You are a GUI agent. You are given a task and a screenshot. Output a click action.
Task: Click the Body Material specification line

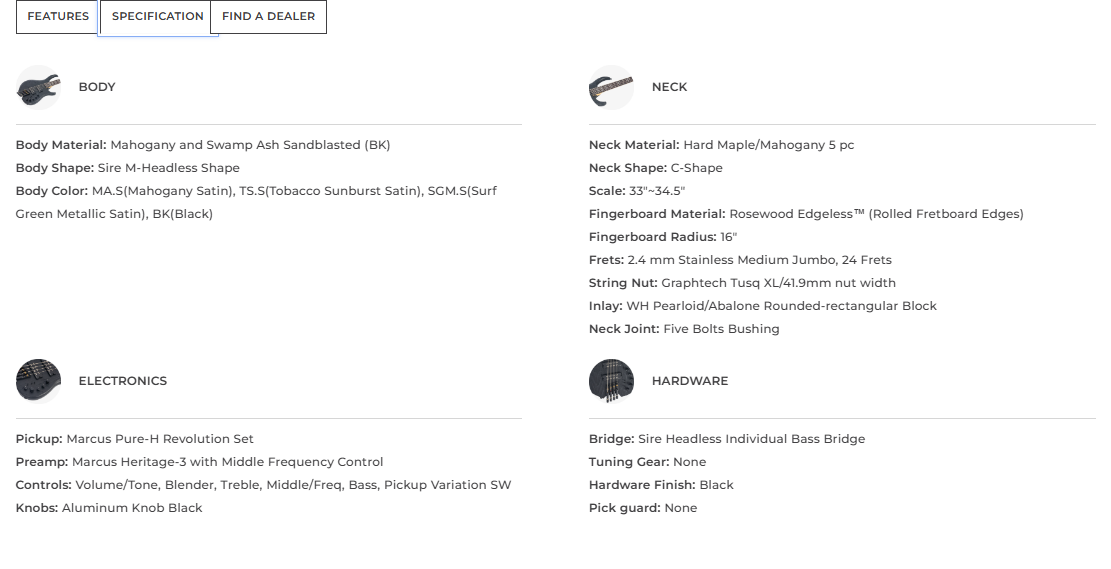(x=203, y=145)
